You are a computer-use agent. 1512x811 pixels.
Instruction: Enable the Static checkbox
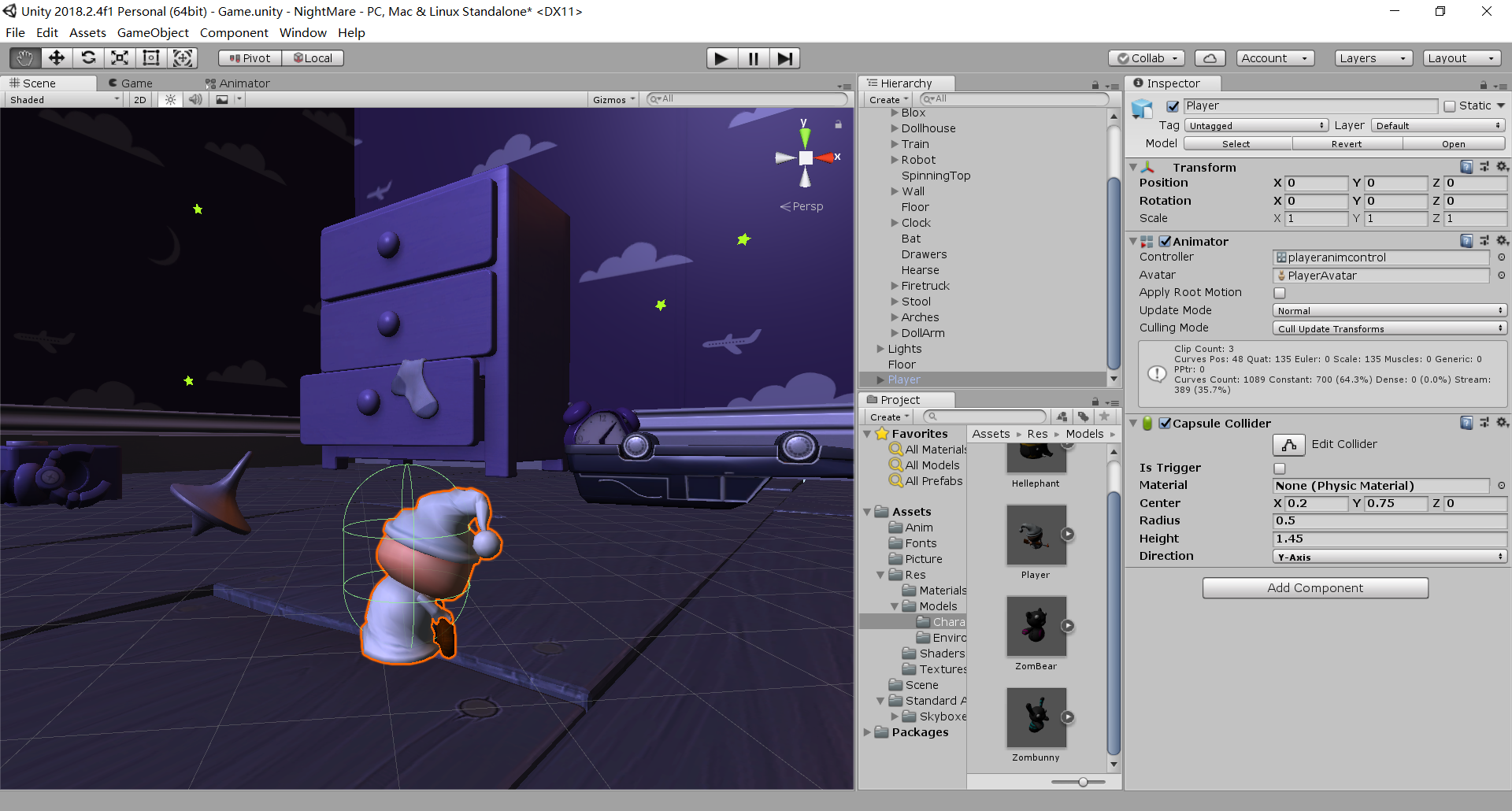1450,106
